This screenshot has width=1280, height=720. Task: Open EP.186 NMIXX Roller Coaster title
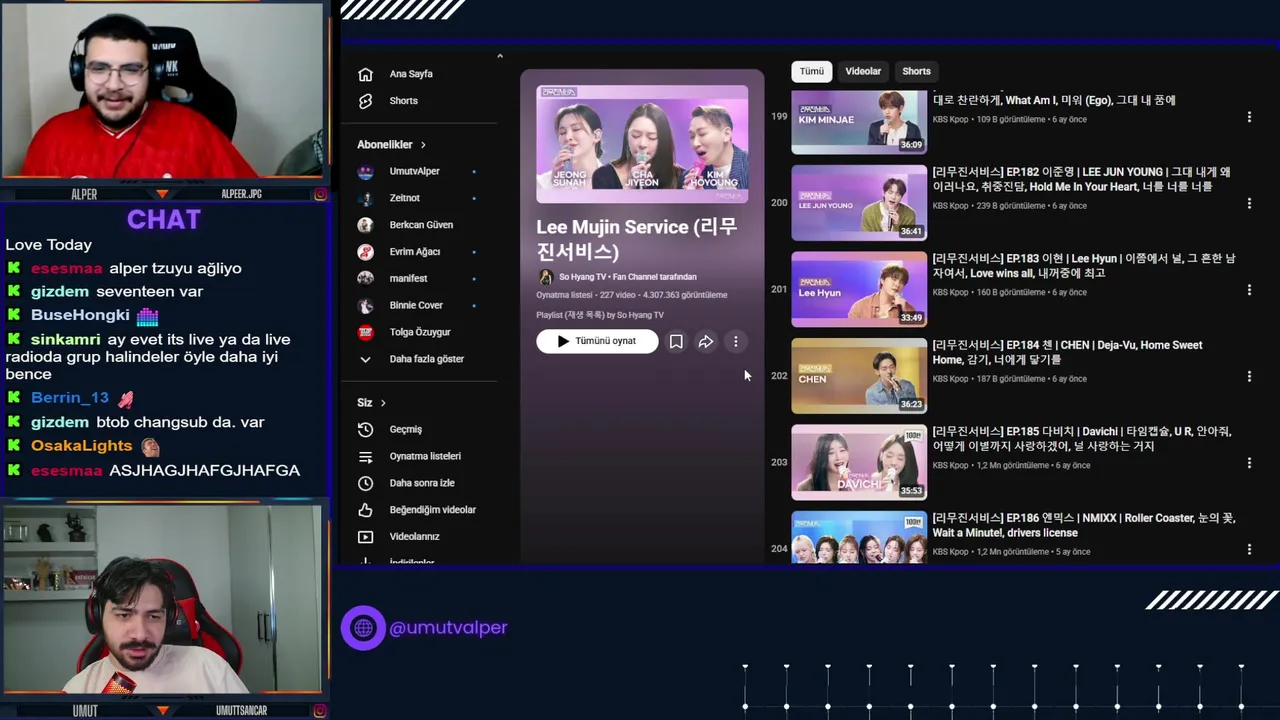point(1084,525)
